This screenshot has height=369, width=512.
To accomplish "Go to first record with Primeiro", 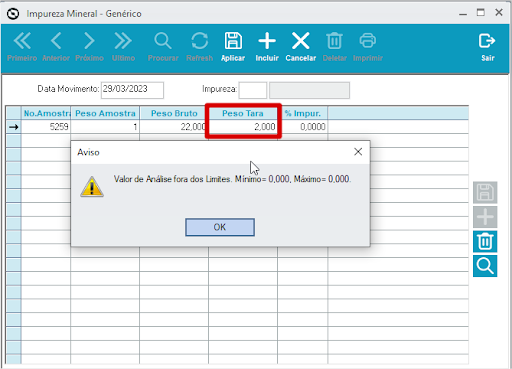I will point(22,47).
